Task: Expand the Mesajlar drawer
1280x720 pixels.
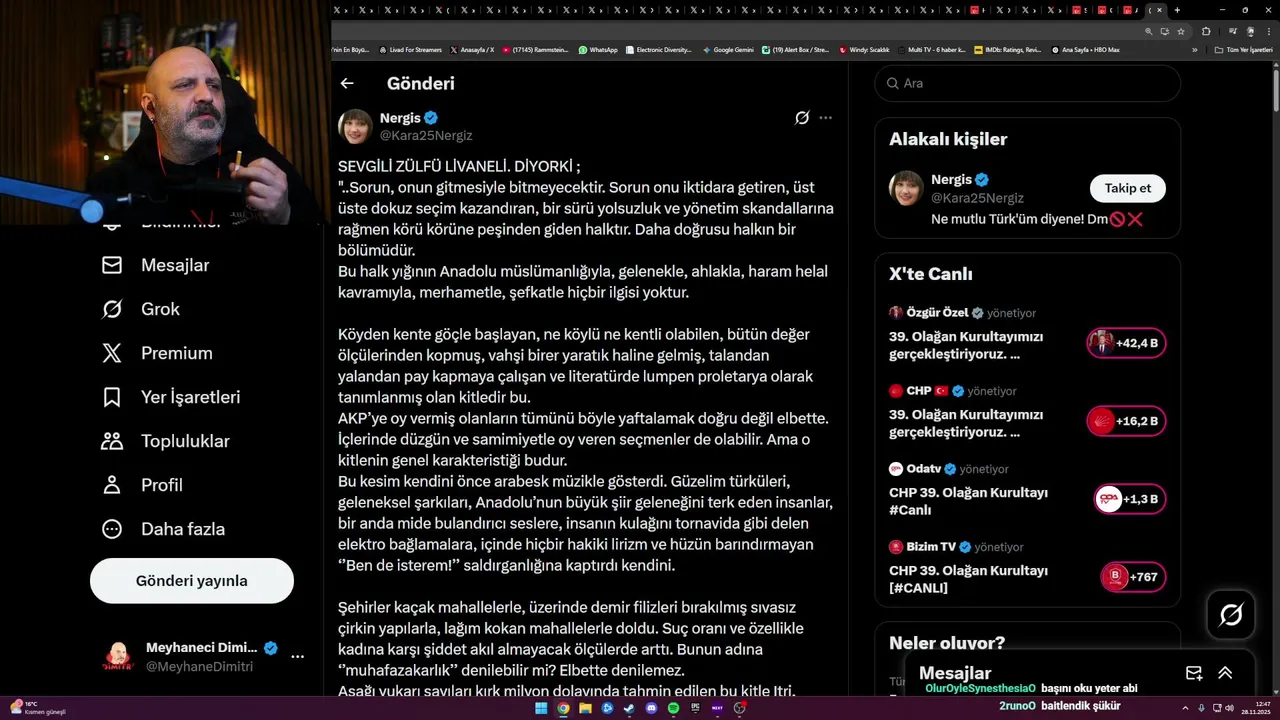Action: pos(1225,673)
